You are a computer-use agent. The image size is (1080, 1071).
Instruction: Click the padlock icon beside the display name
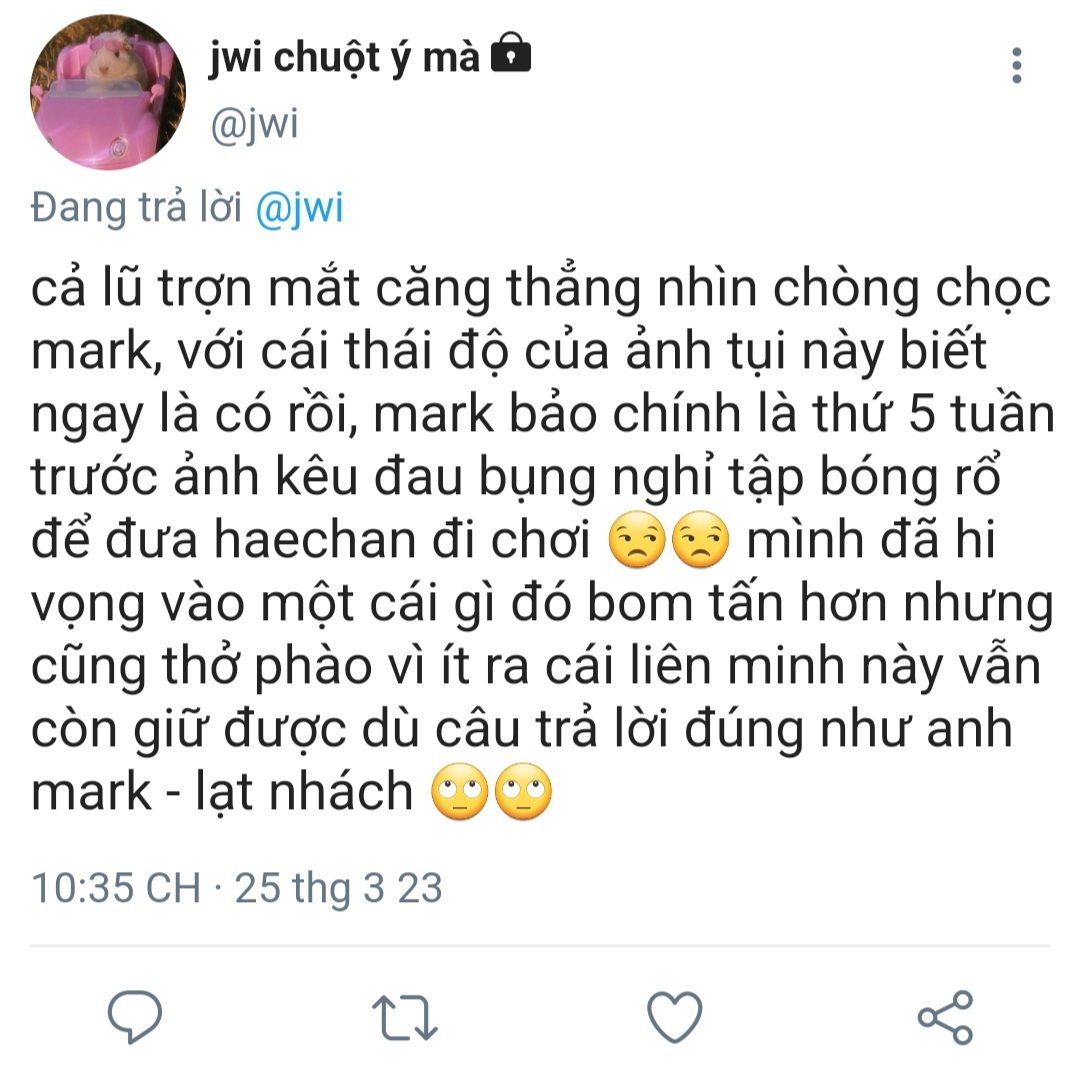(510, 52)
